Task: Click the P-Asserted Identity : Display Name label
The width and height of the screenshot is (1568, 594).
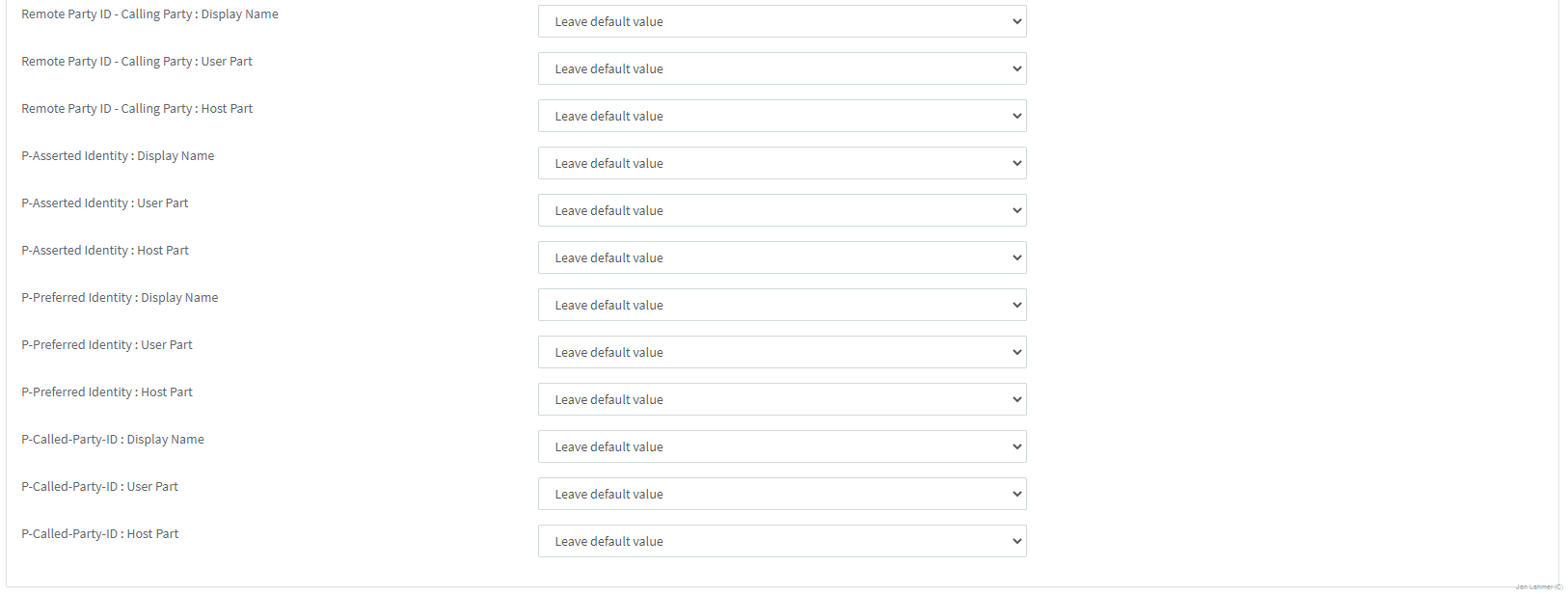Action: click(x=118, y=156)
